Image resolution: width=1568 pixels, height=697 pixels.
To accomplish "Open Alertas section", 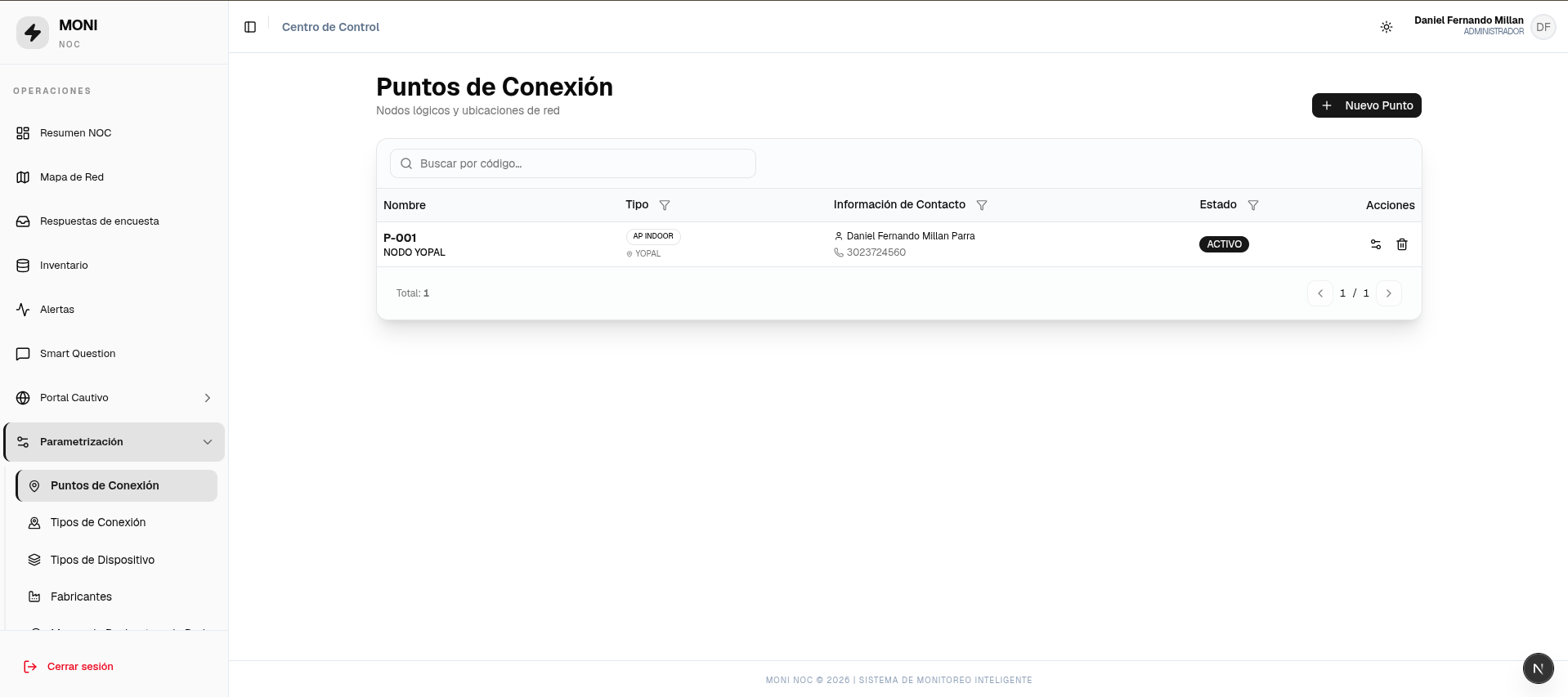I will (x=114, y=310).
